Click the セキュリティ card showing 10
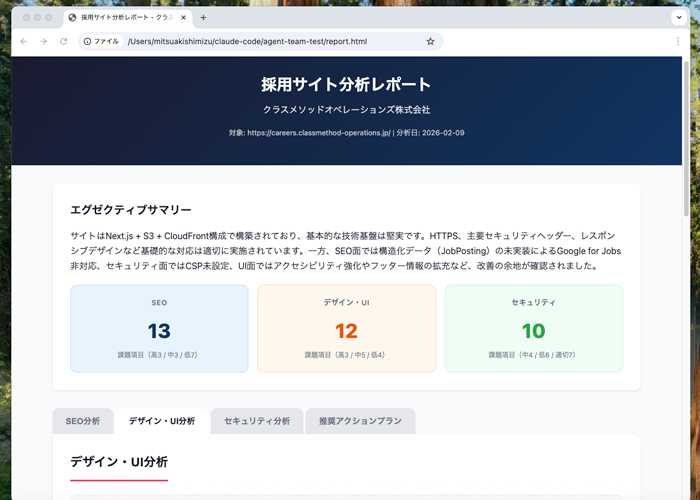Viewport: 700px width, 500px height. pyautogui.click(x=533, y=328)
